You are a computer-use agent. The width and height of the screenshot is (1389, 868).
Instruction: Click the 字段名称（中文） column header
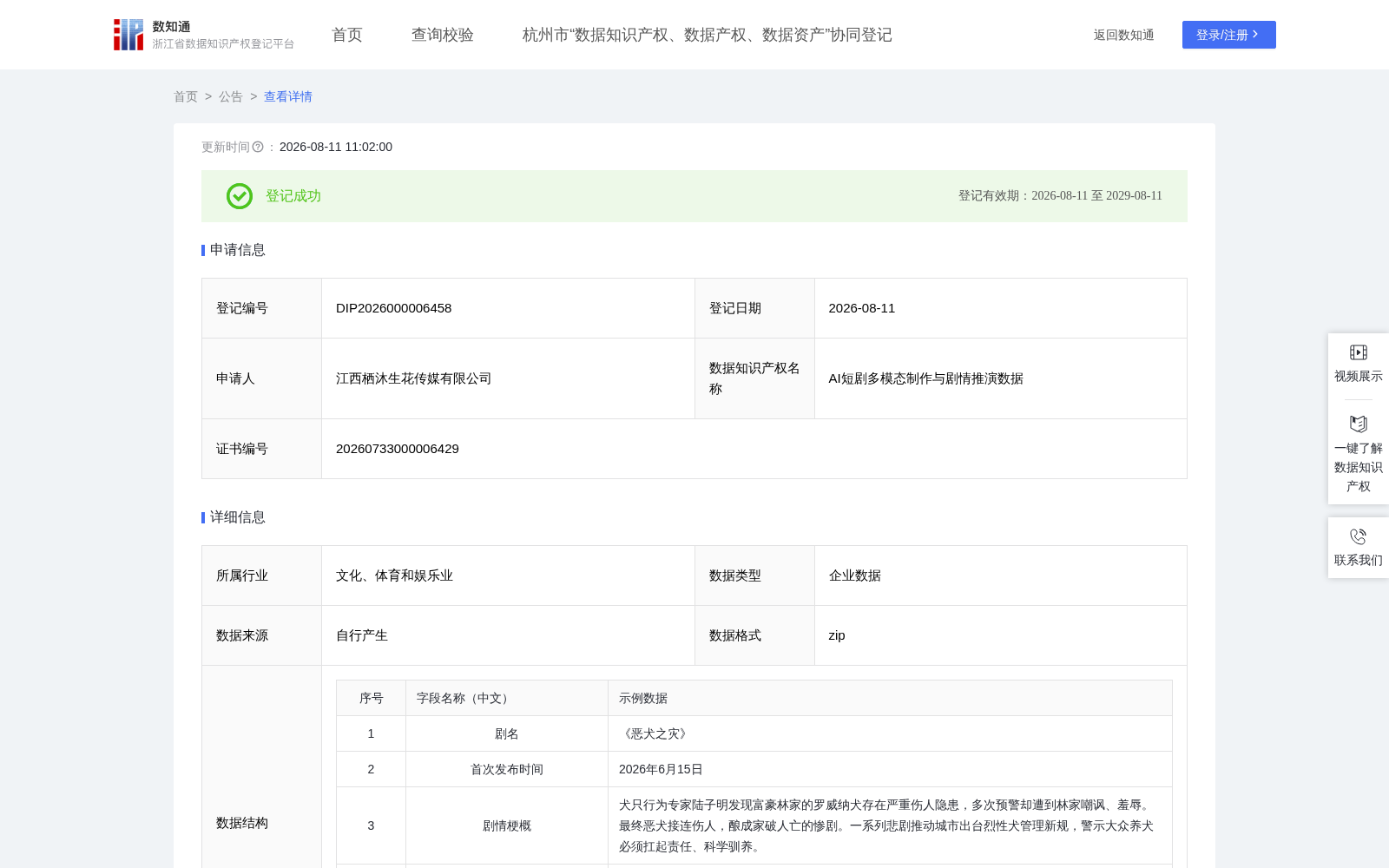[x=507, y=698]
